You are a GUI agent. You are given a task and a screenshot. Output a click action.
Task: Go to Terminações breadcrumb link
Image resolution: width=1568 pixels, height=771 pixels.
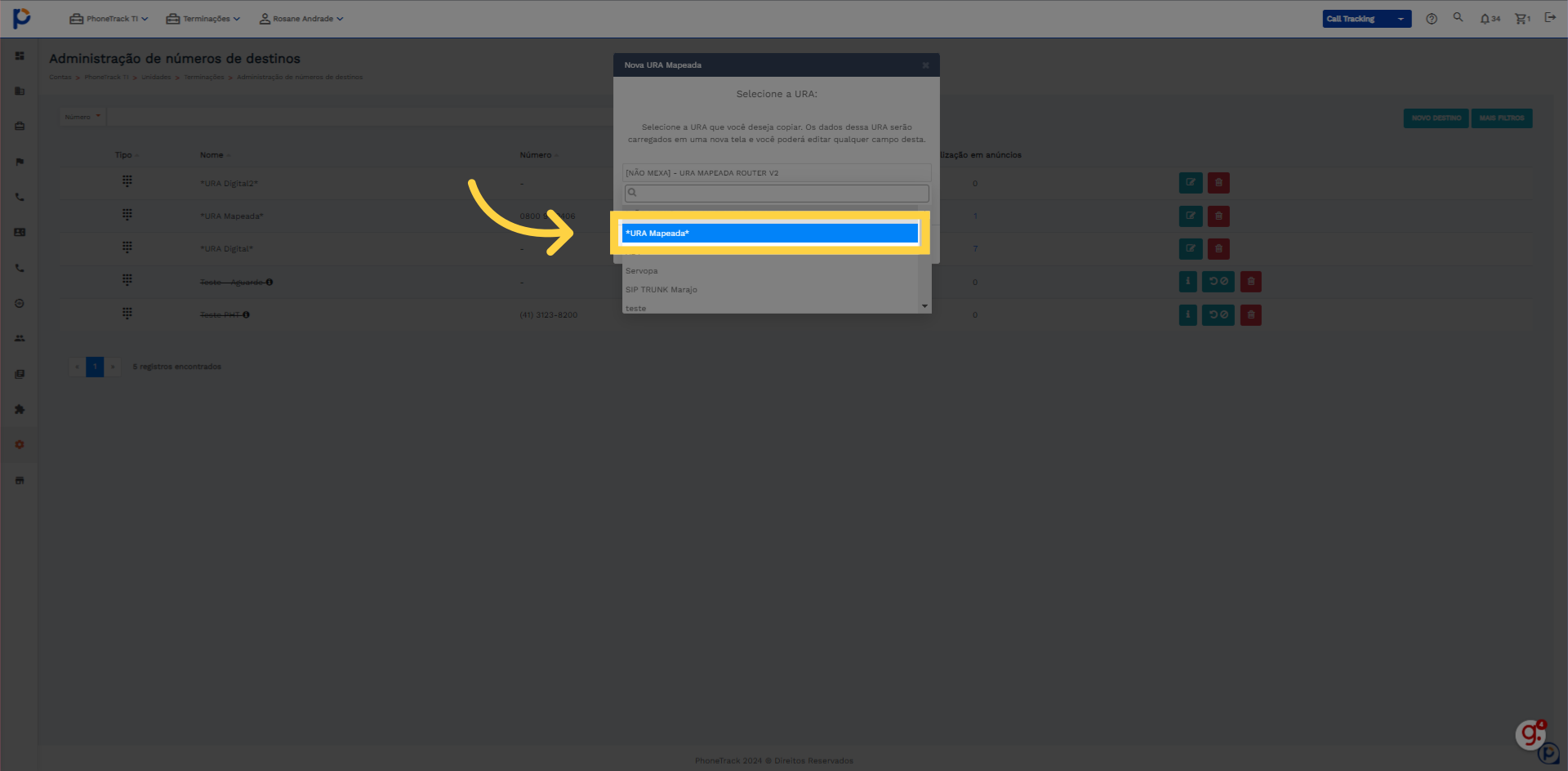(x=204, y=78)
